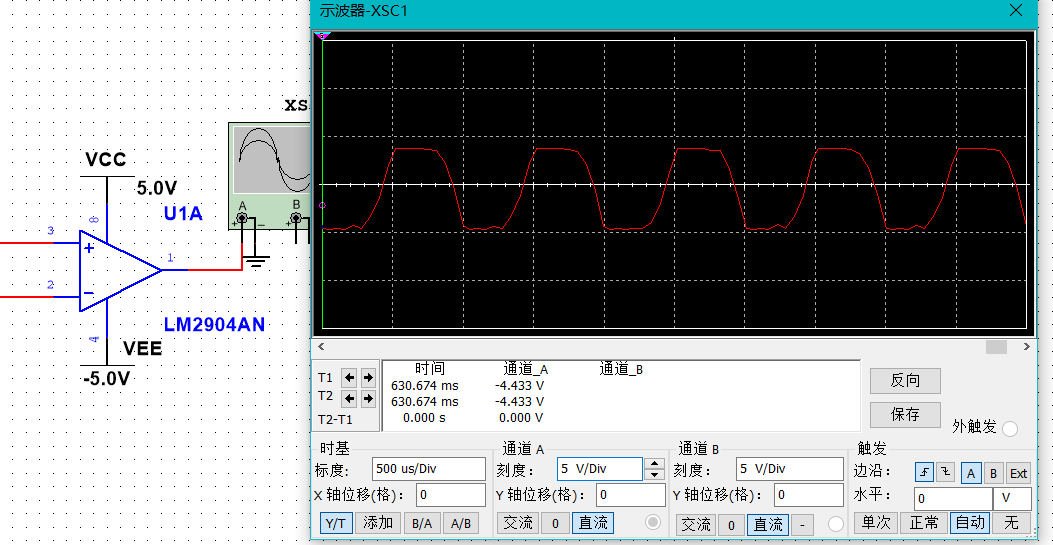Choose trigger source Ext
The height and width of the screenshot is (545, 1053).
click(1018, 473)
